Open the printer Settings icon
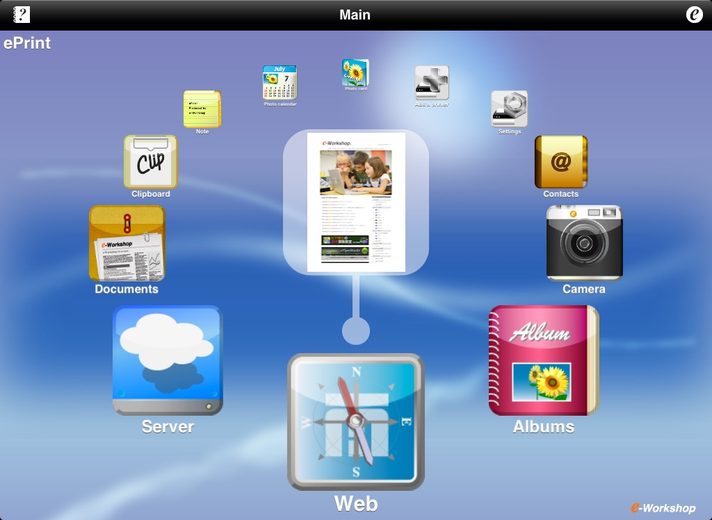The height and width of the screenshot is (520, 712). tap(509, 109)
